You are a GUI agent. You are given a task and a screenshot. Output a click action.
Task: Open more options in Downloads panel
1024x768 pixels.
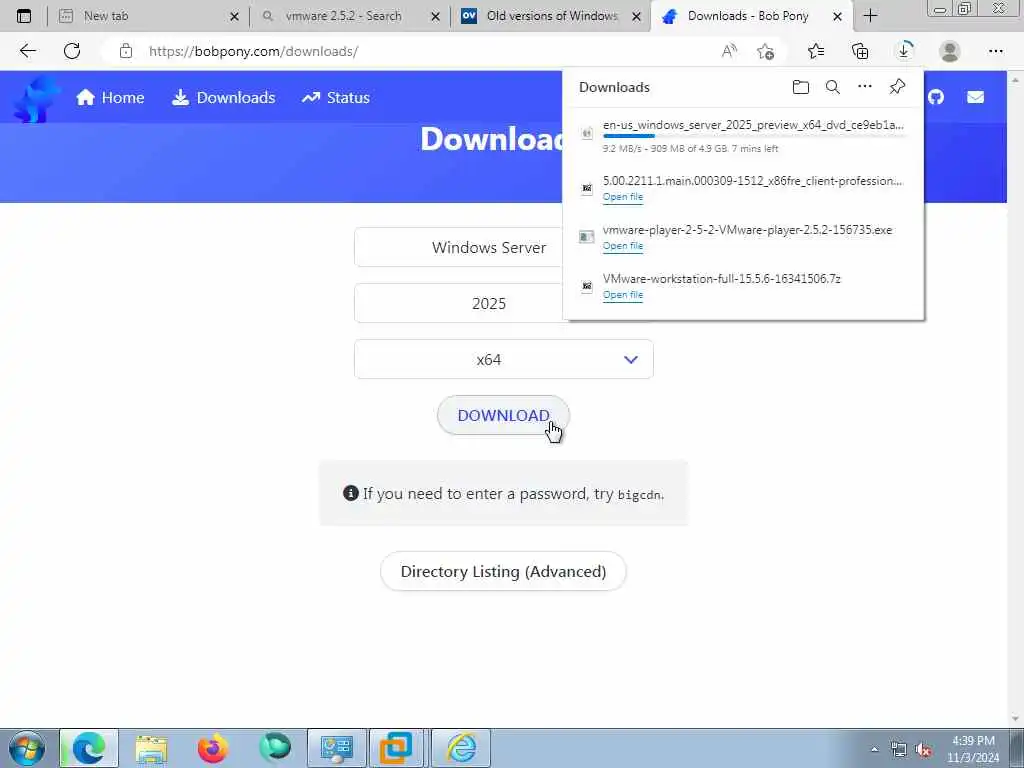click(x=865, y=86)
